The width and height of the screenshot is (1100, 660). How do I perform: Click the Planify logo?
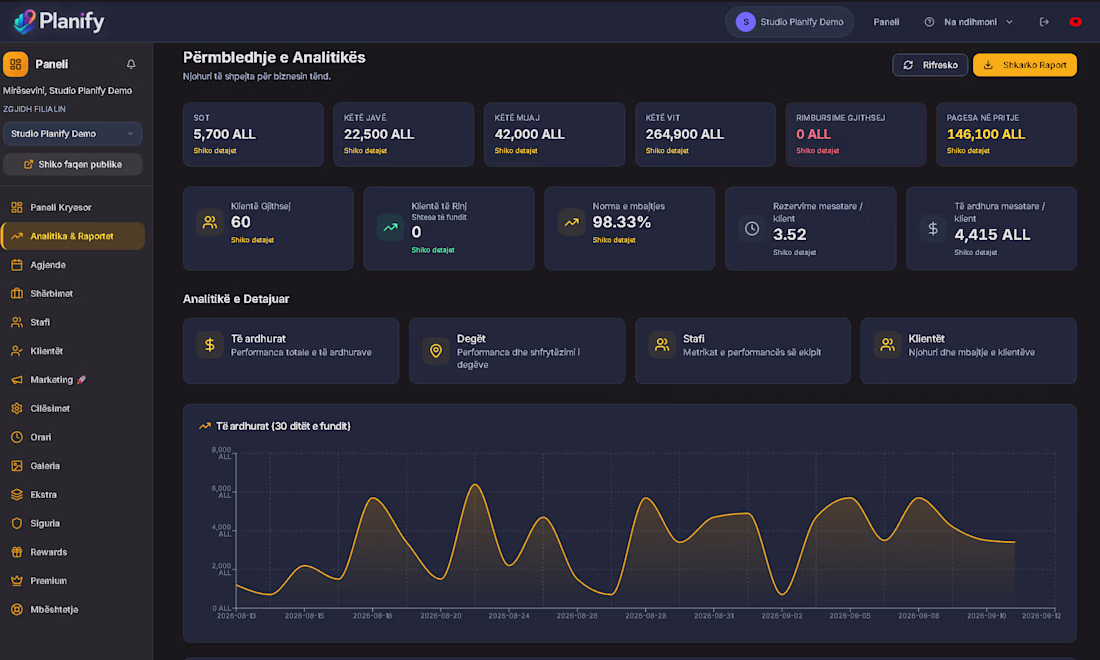pos(59,22)
